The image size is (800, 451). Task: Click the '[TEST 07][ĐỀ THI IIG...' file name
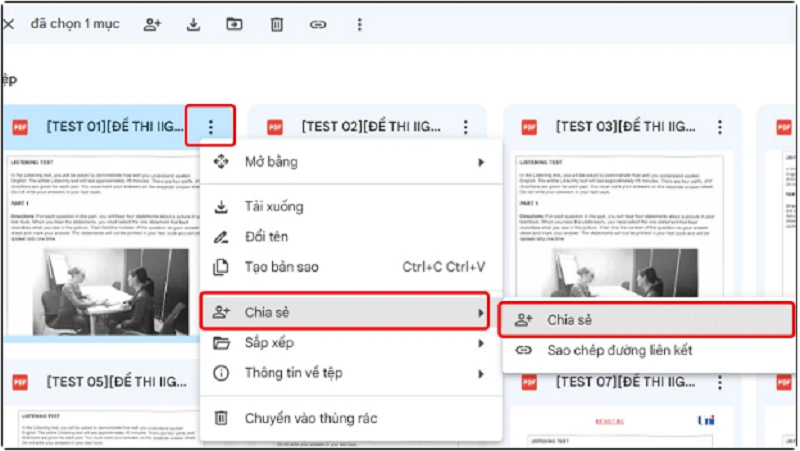coord(625,382)
